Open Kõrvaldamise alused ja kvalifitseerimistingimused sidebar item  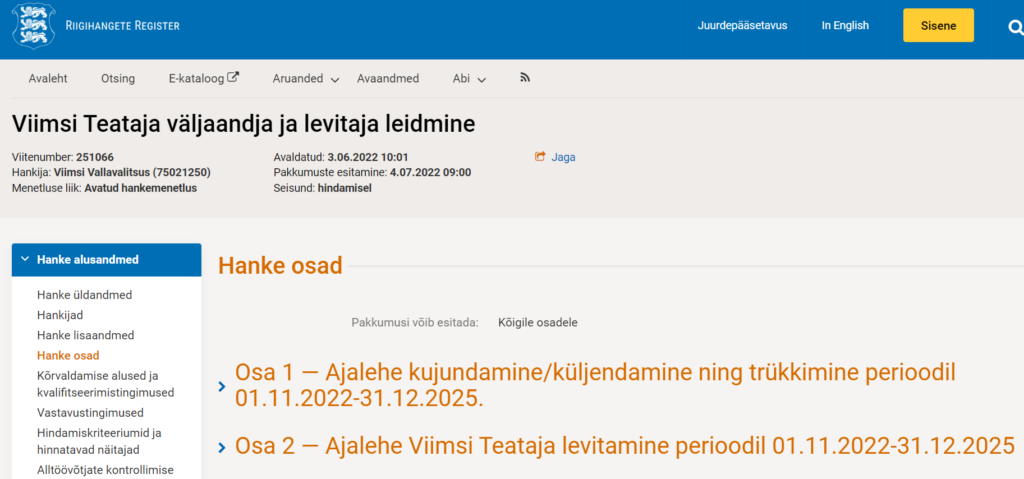click(105, 384)
